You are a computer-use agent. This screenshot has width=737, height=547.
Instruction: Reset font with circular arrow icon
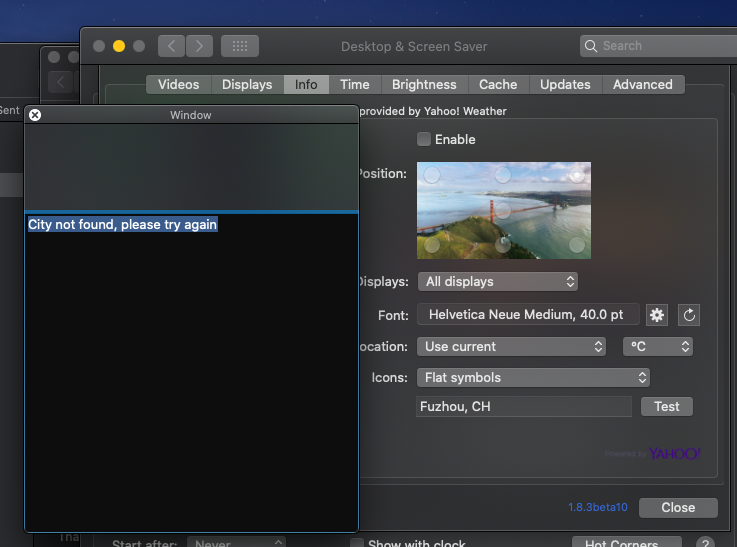pyautogui.click(x=689, y=315)
